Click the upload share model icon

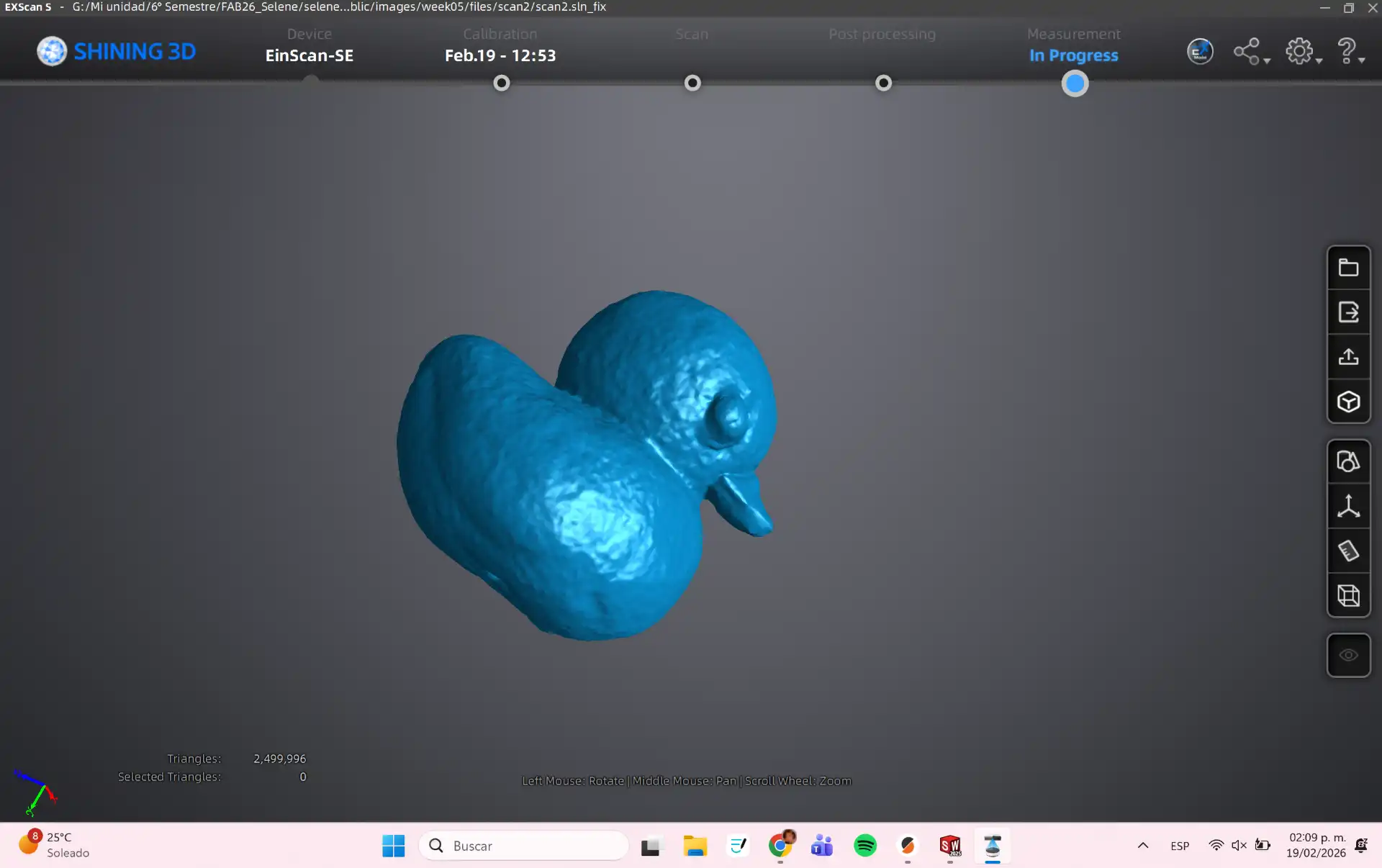tap(1348, 357)
